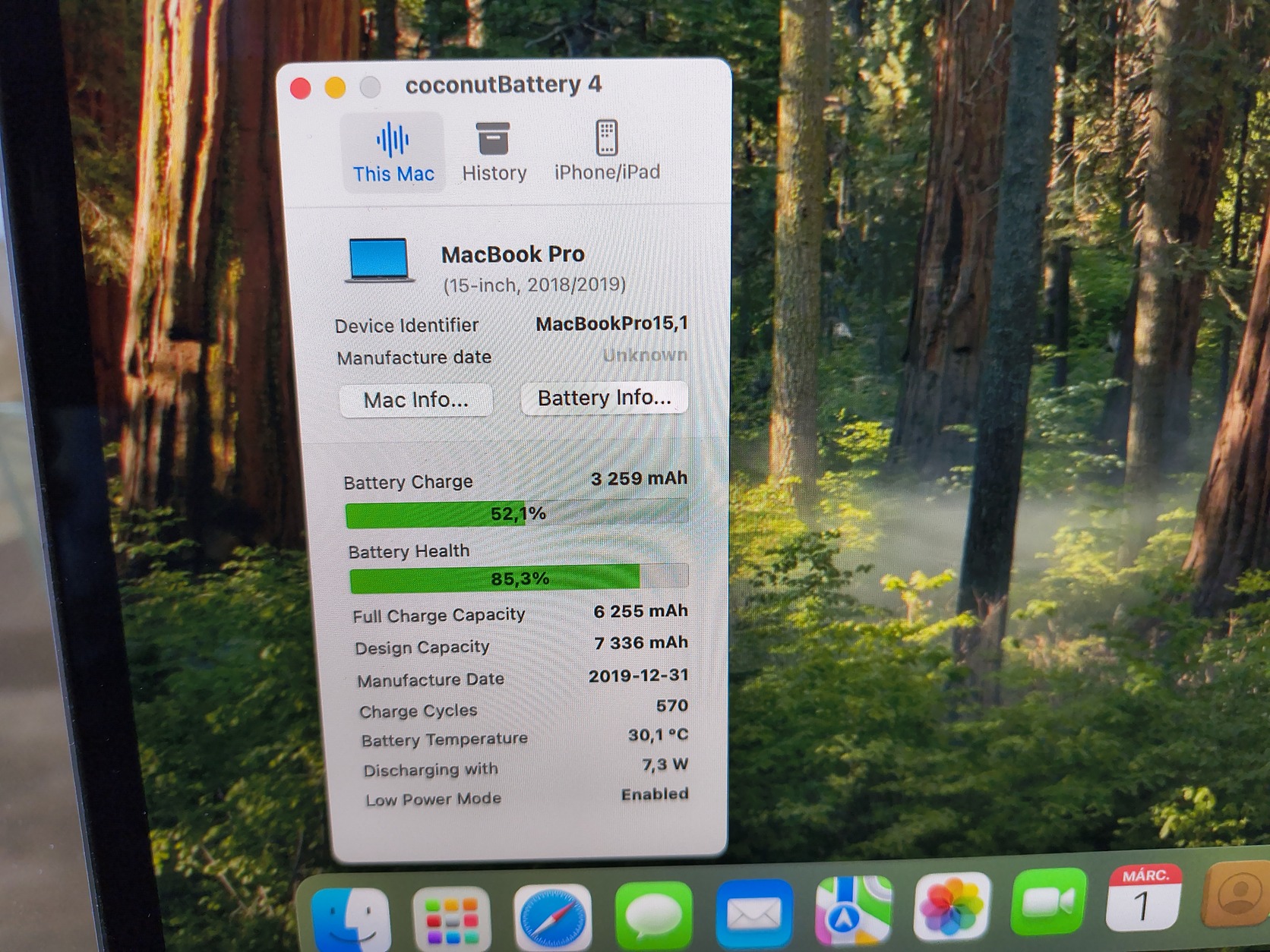Image resolution: width=1270 pixels, height=952 pixels.
Task: Click the 7,3 W discharging value
Action: coord(665,764)
